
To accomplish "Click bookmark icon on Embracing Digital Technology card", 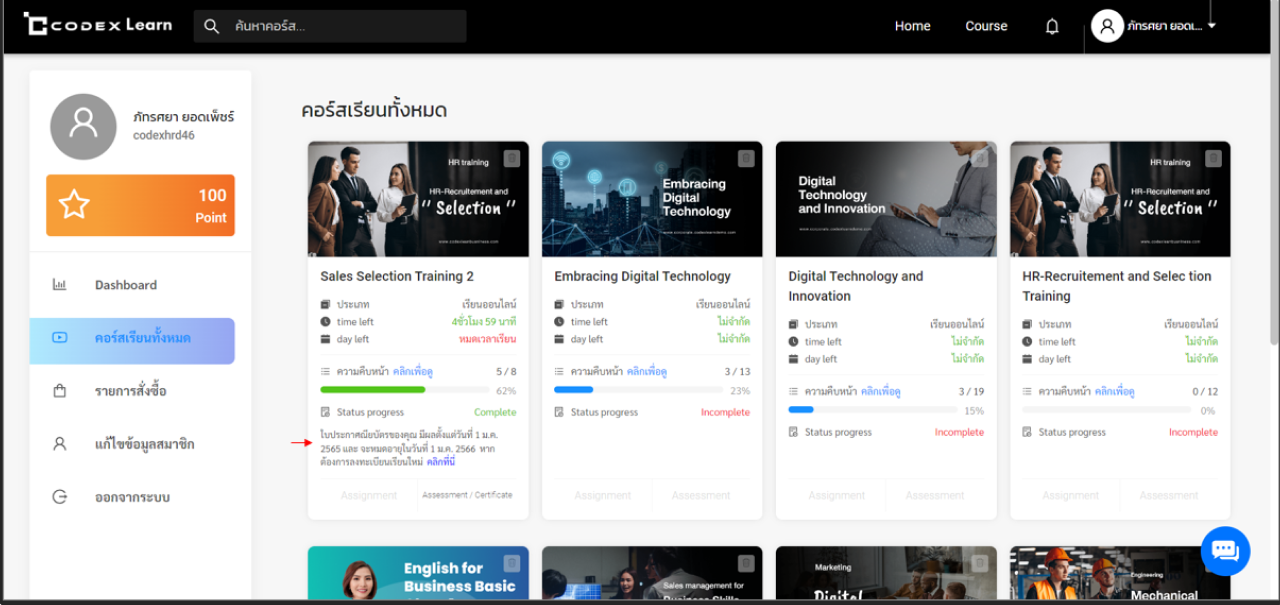I will [x=746, y=158].
